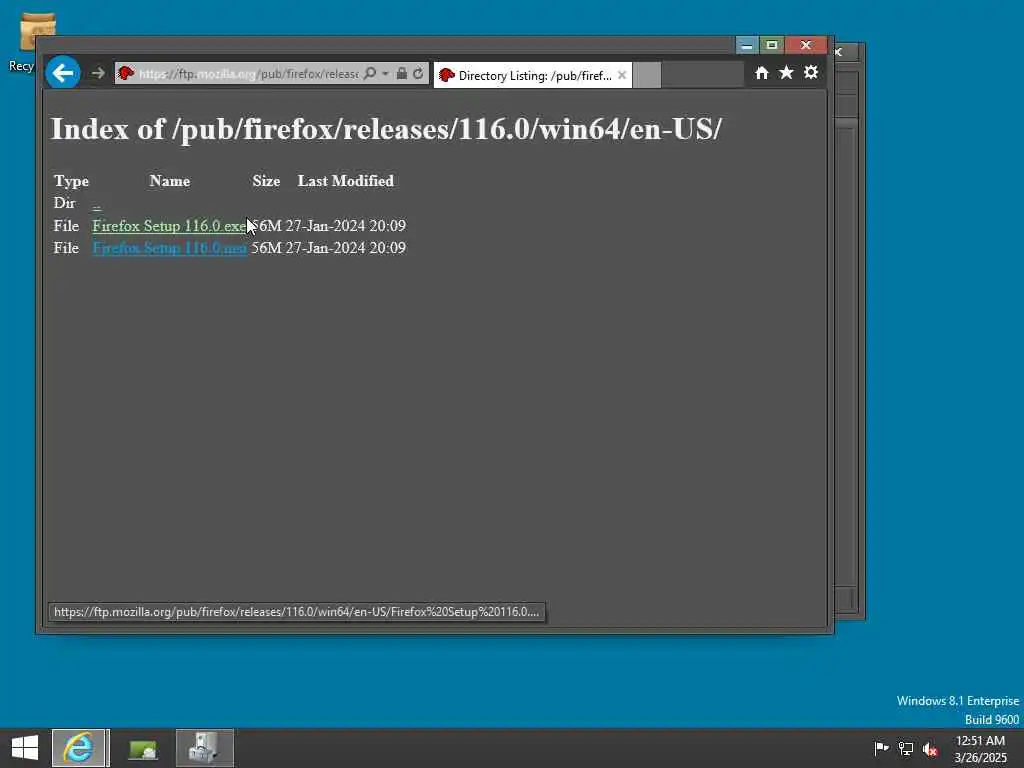Click the green image app taskbar icon
Viewport: 1024px width, 768px height.
[143, 748]
